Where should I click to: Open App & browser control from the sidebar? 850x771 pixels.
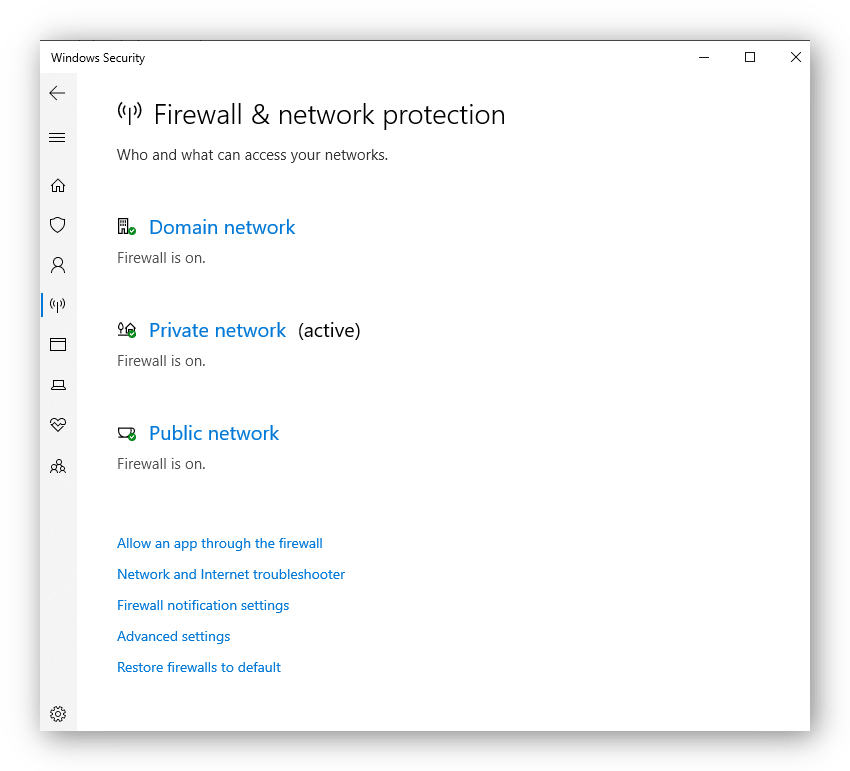click(57, 344)
